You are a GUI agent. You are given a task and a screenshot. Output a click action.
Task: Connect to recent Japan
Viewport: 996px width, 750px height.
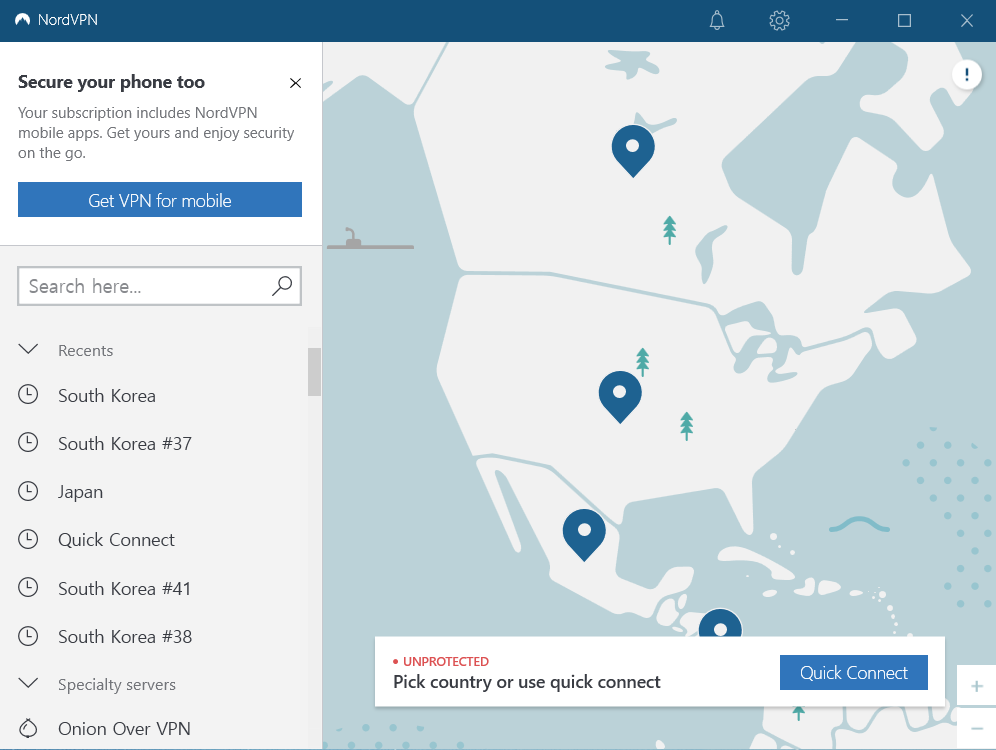click(80, 492)
